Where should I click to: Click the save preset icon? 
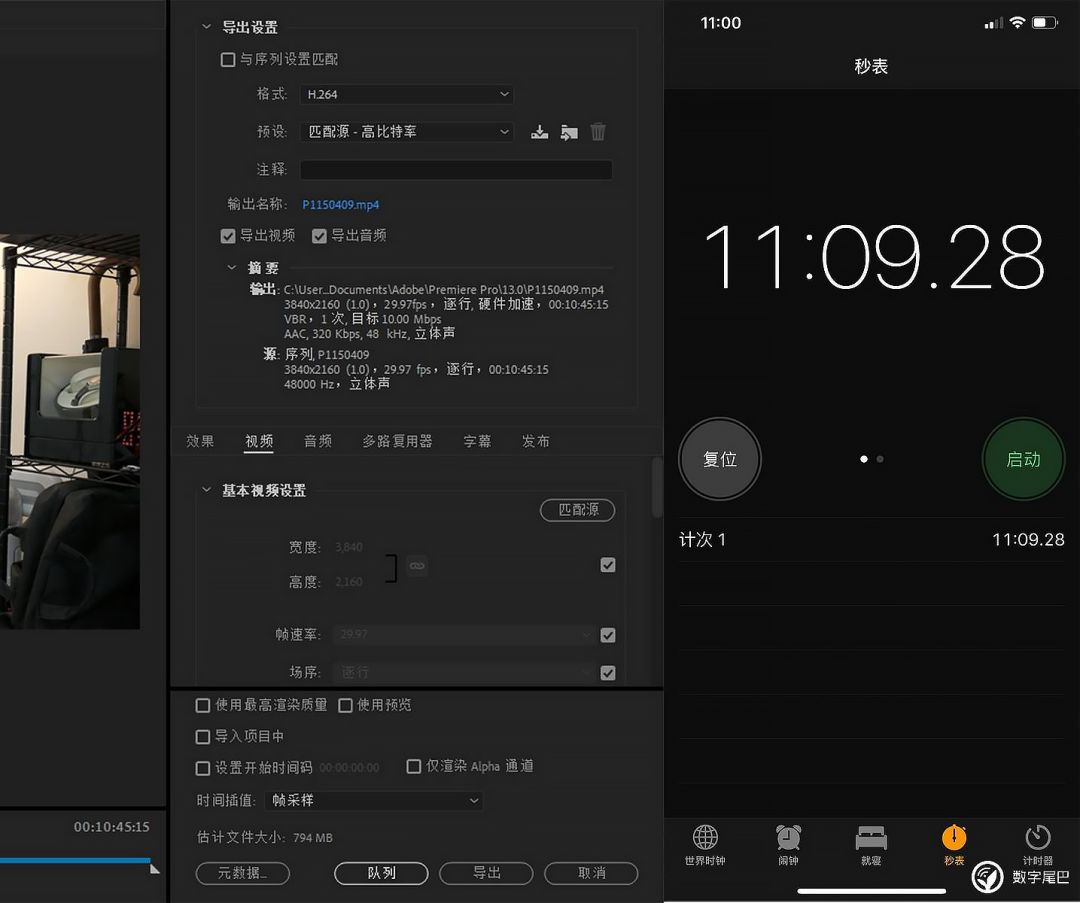pos(539,132)
